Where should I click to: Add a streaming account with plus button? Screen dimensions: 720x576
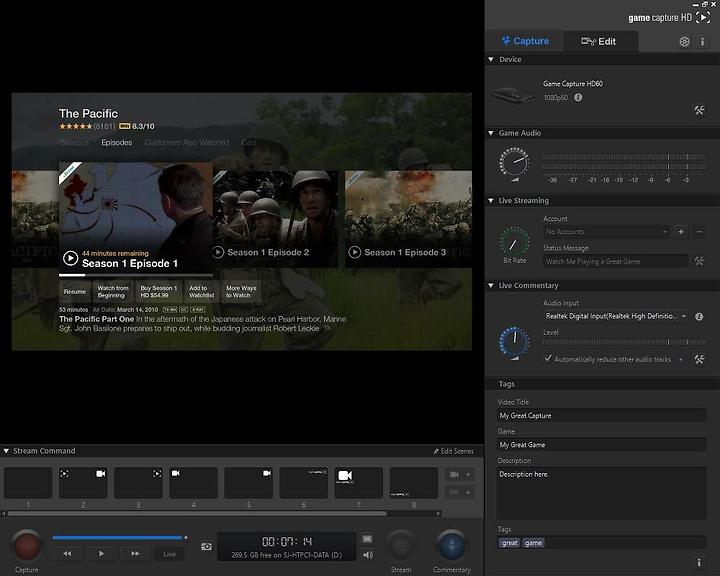[681, 232]
